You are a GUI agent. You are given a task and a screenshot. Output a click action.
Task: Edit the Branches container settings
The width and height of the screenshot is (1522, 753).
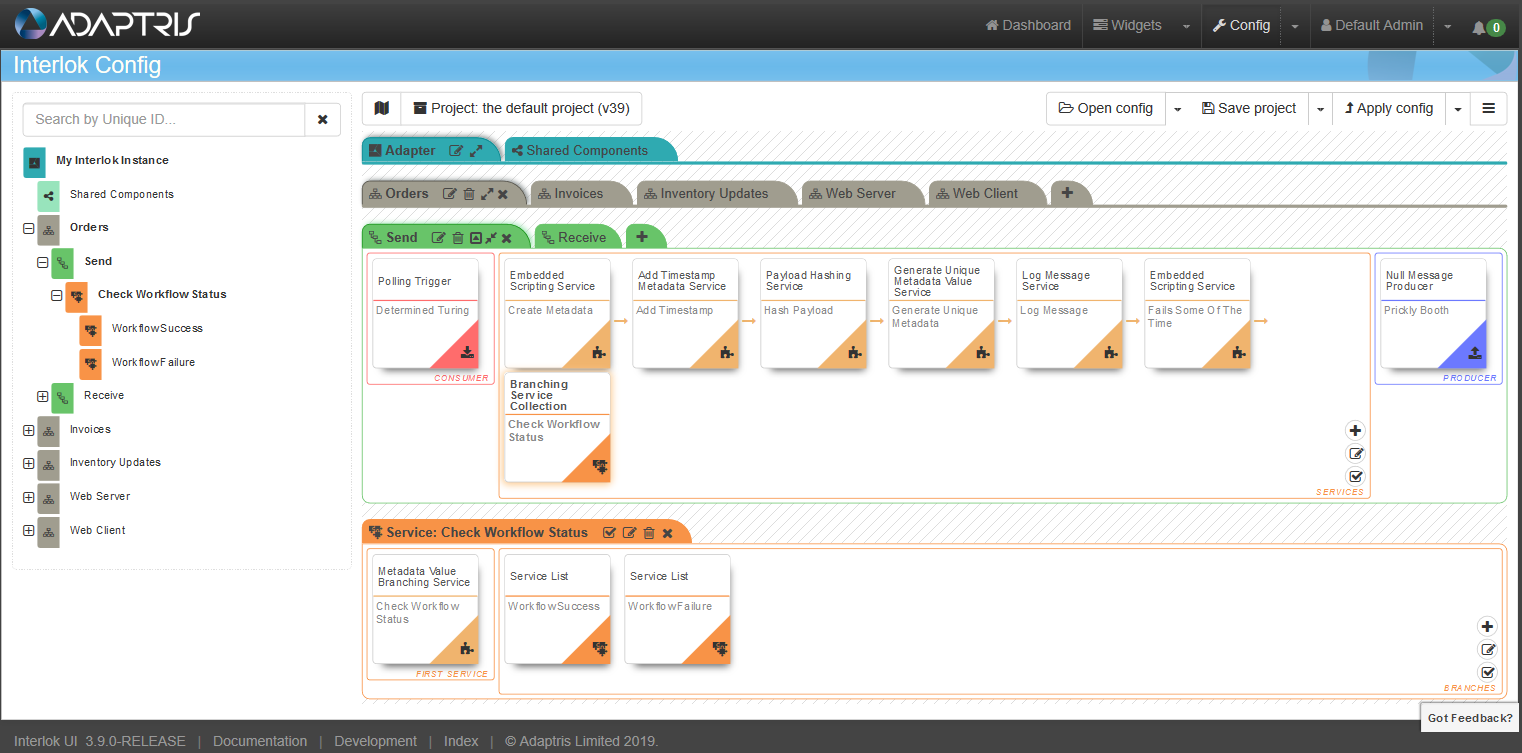tap(1487, 650)
